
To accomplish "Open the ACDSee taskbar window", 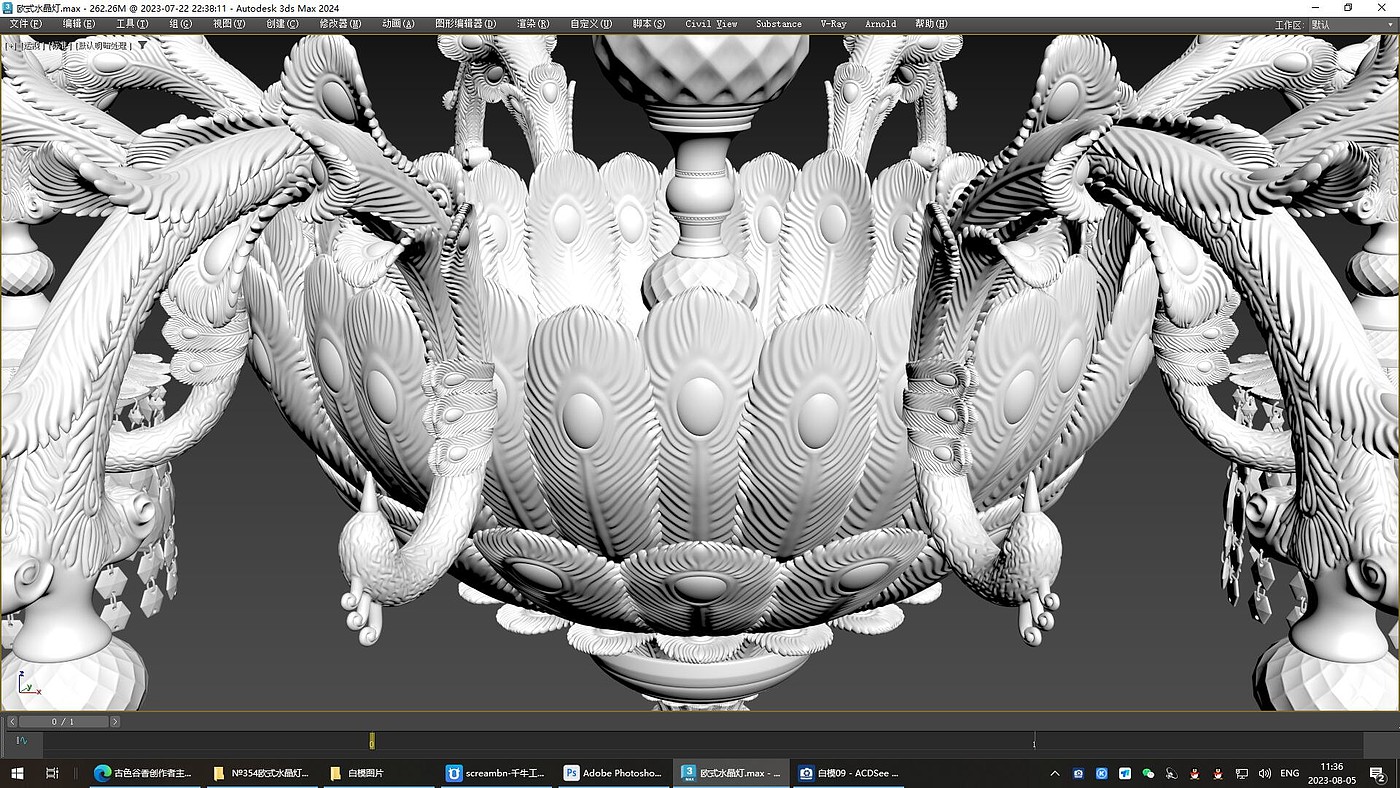I will point(848,773).
